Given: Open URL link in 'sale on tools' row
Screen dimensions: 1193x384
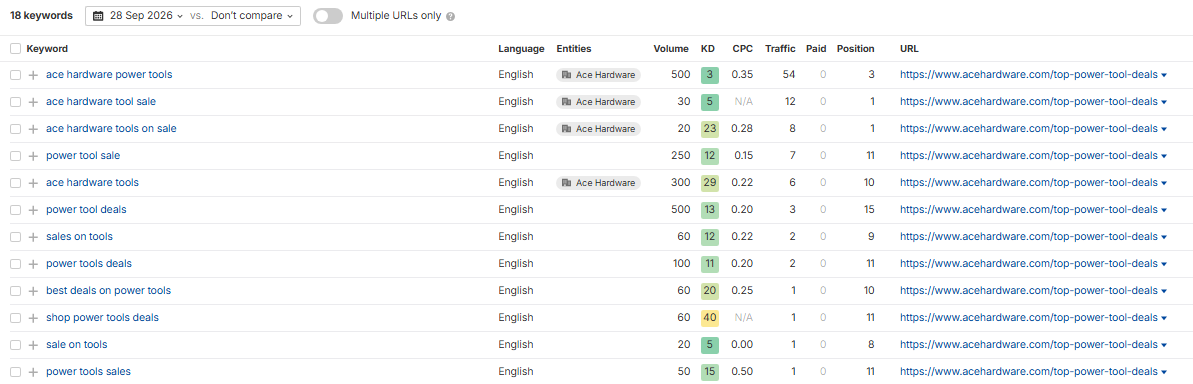Looking at the screenshot, I should pos(1029,344).
